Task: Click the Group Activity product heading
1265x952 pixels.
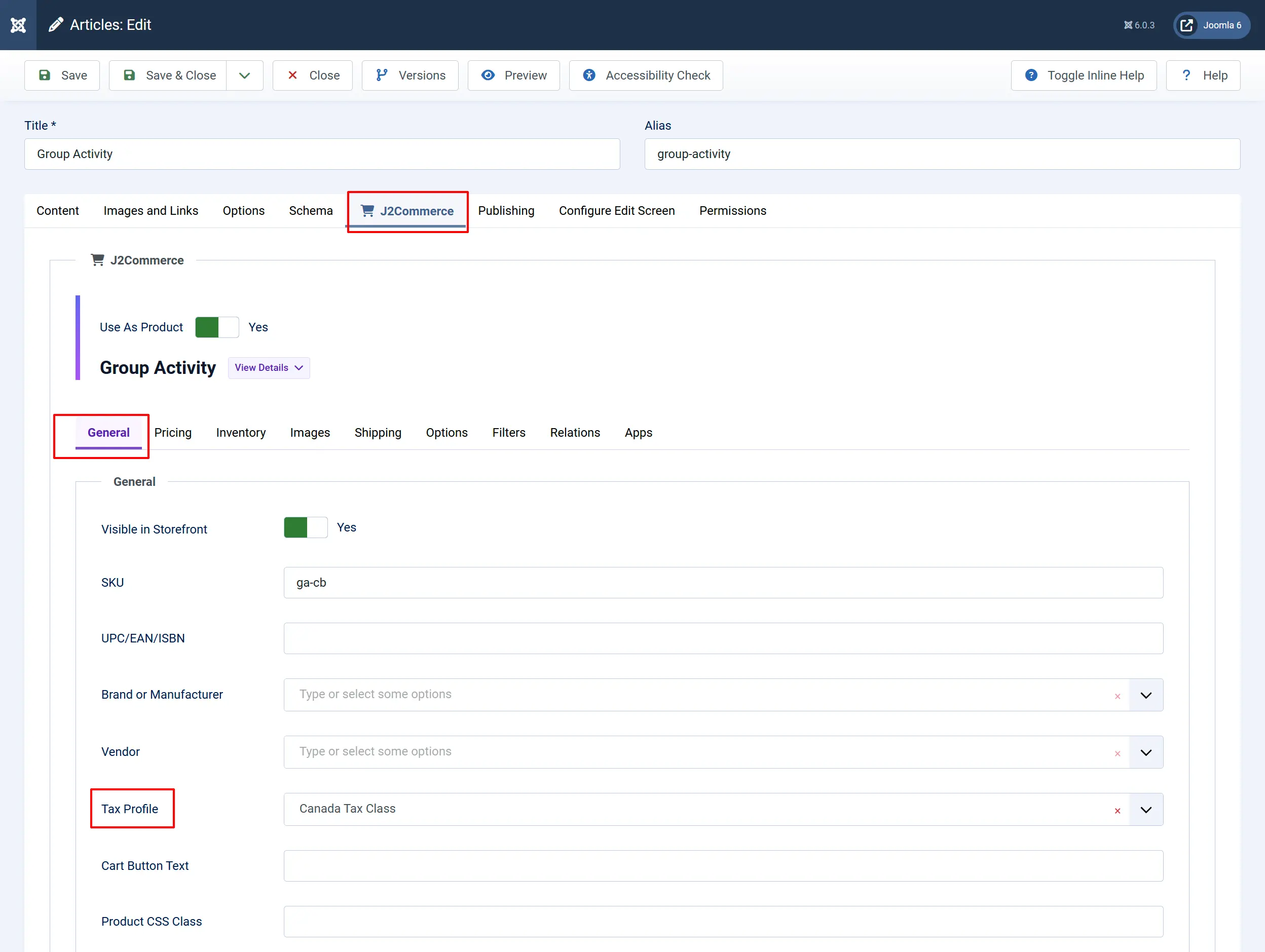Action: click(x=158, y=368)
